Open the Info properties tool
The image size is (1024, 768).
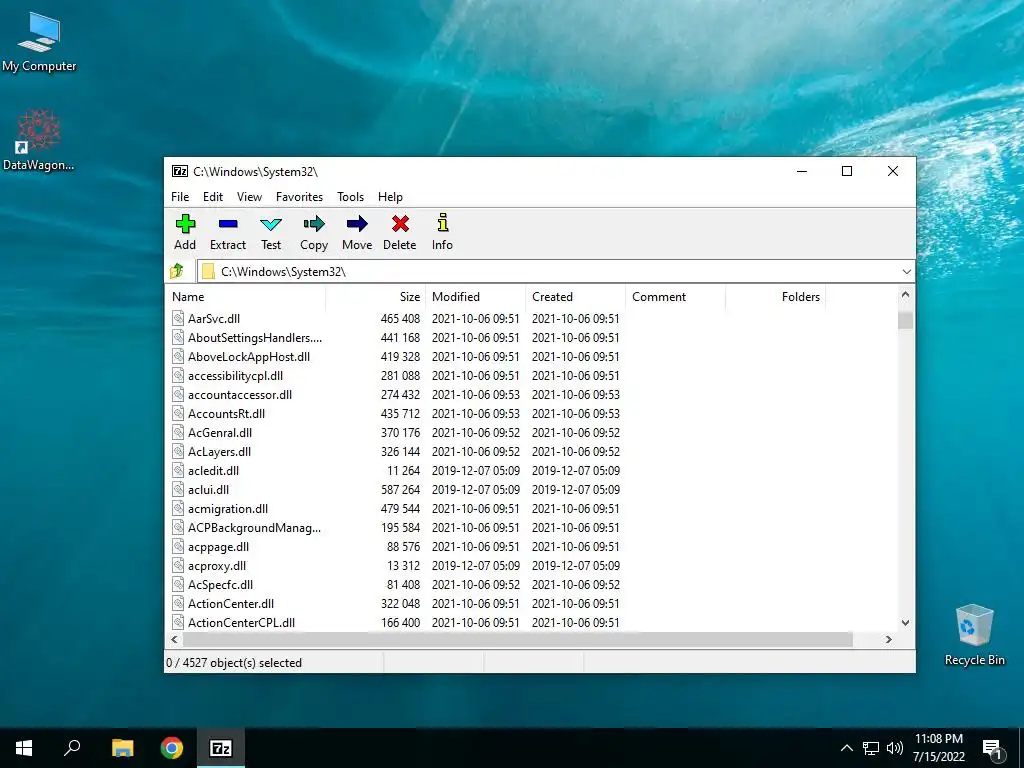[x=443, y=223]
